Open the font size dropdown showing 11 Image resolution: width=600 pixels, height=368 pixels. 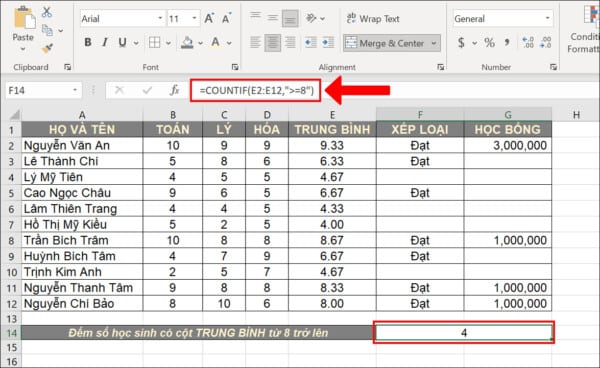[x=194, y=18]
